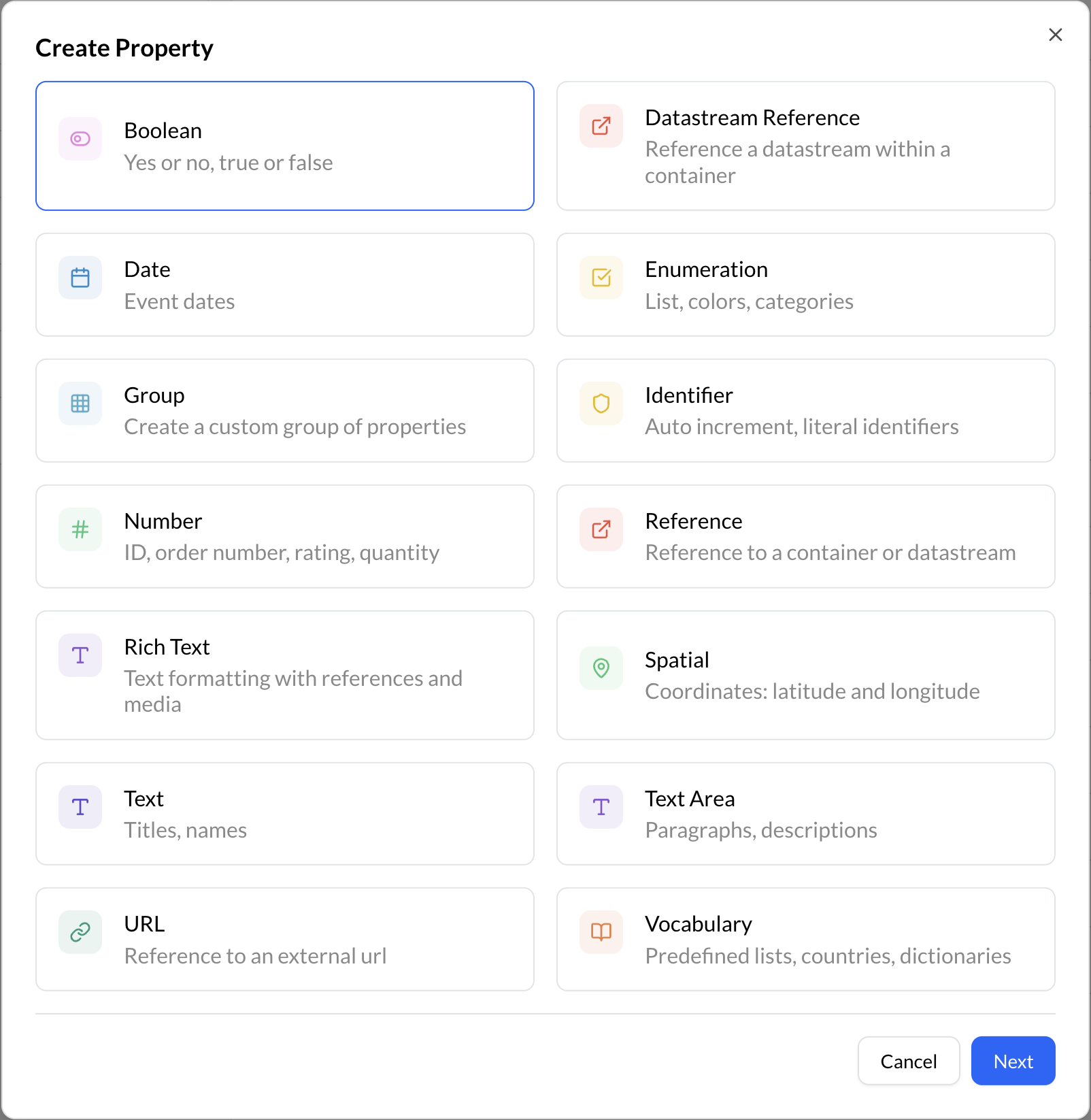Click the Identifier shield icon

pos(601,403)
